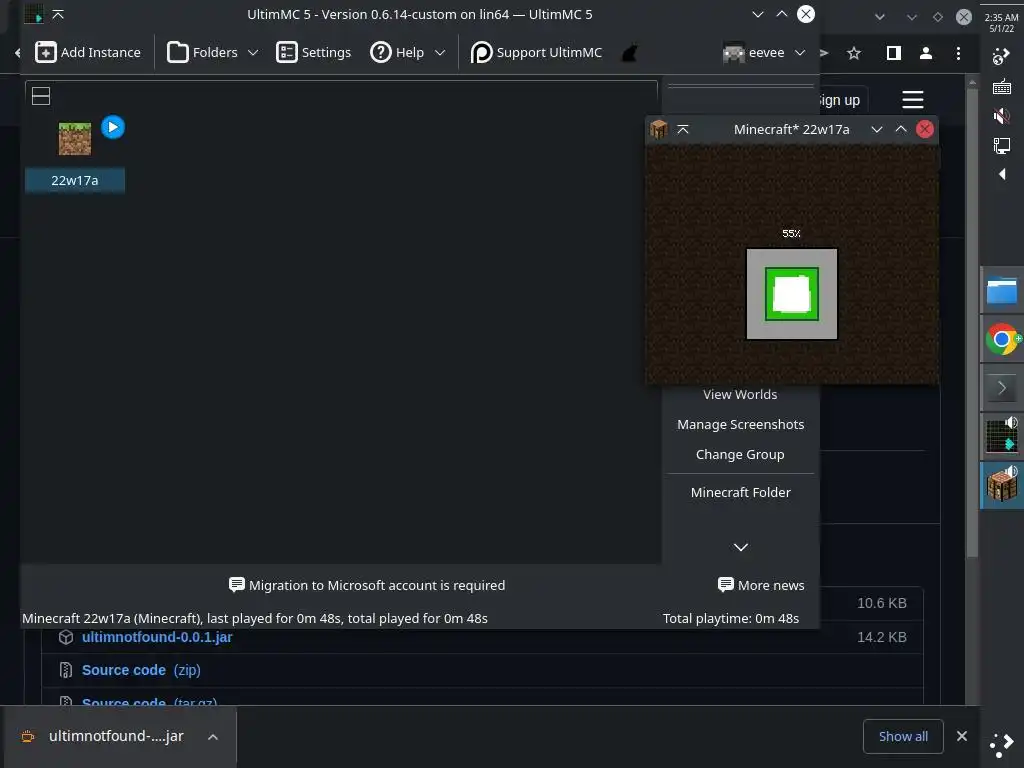This screenshot has height=768, width=1024.
Task: Click the black cat icon in toolbar
Action: pos(630,53)
